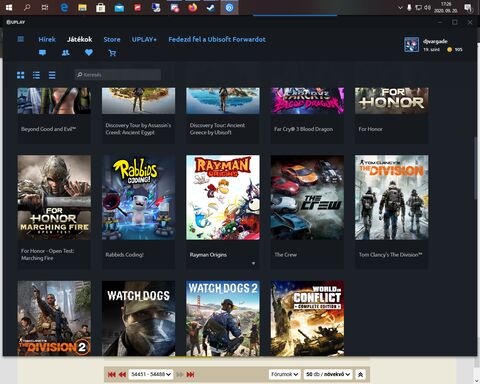The image size is (480, 384).
Task: Open the Fedezd fel a Ubisoft Forwardot tab
Action: tap(217, 39)
